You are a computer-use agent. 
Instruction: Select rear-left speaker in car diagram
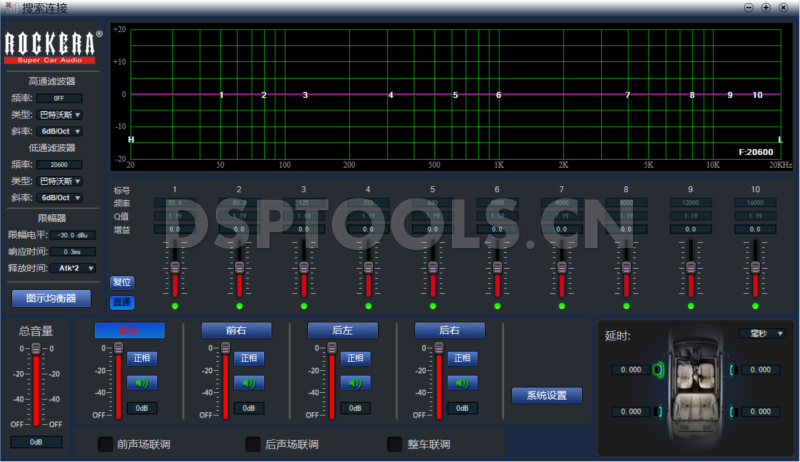click(x=659, y=411)
